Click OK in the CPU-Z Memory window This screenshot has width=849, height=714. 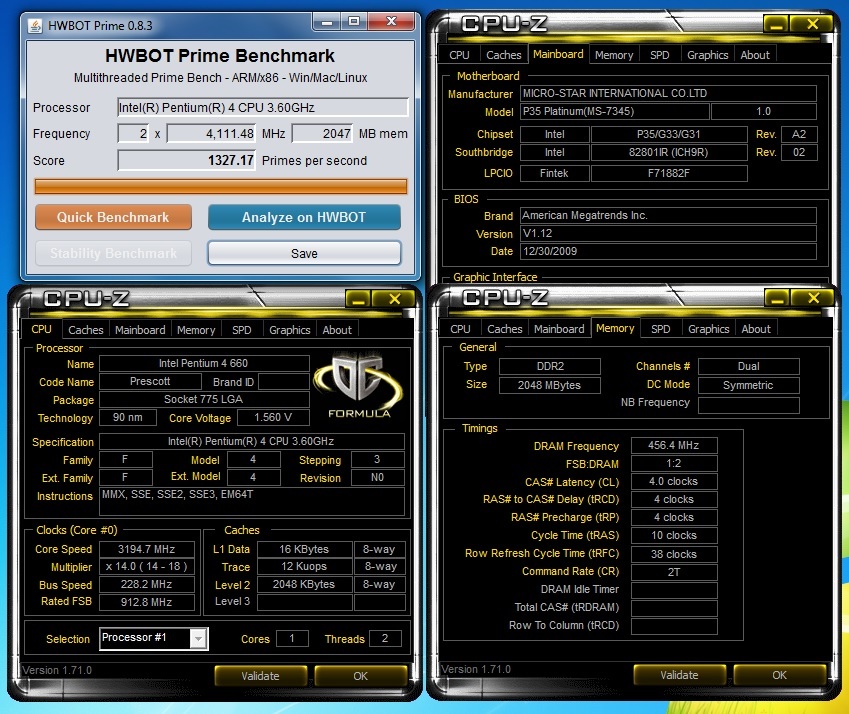[x=780, y=675]
